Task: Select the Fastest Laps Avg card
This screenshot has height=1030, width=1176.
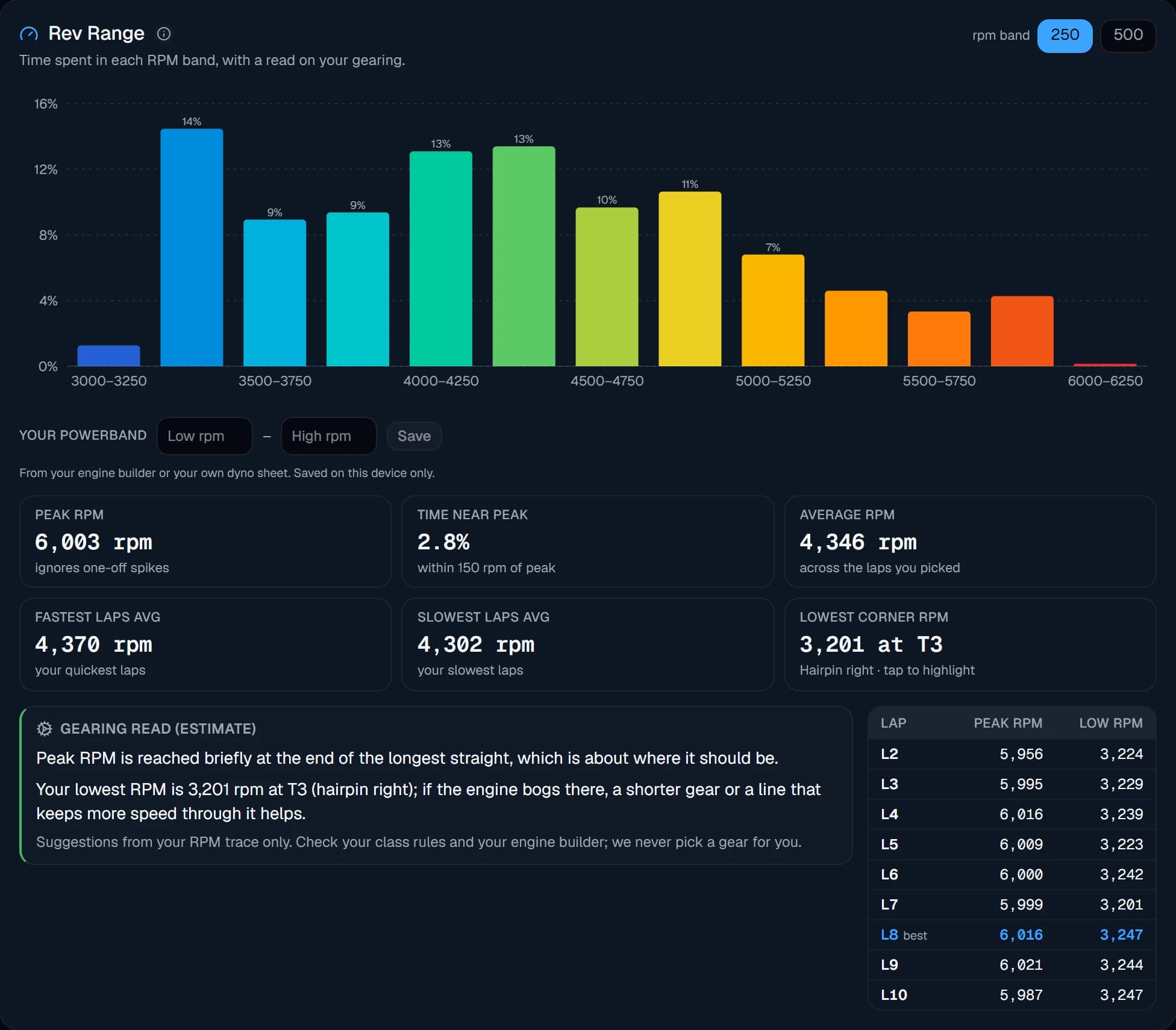Action: 205,644
